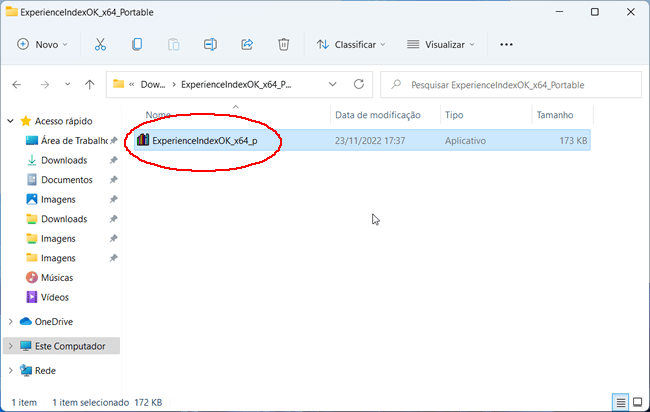Switch to large thumbnails view in status bar
Screen dimensions: 650x412
point(637,402)
